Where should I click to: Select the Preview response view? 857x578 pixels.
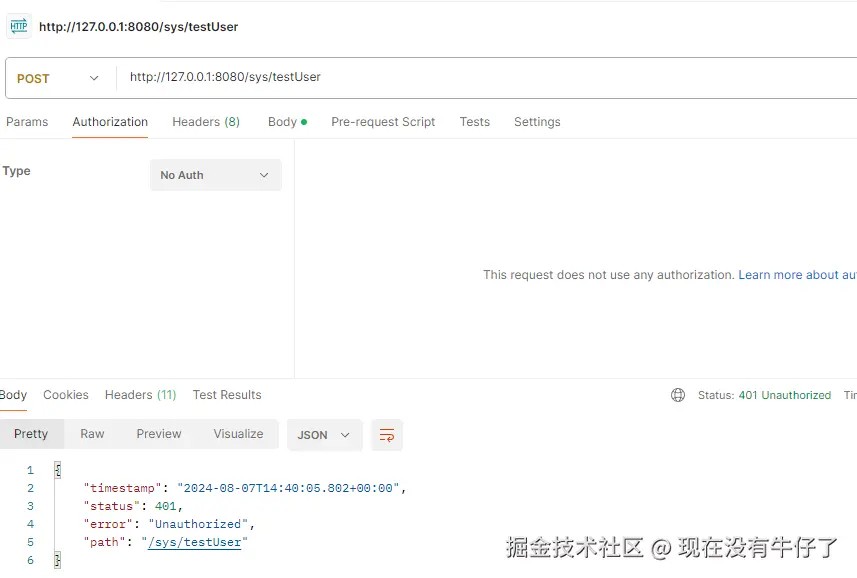tap(159, 434)
